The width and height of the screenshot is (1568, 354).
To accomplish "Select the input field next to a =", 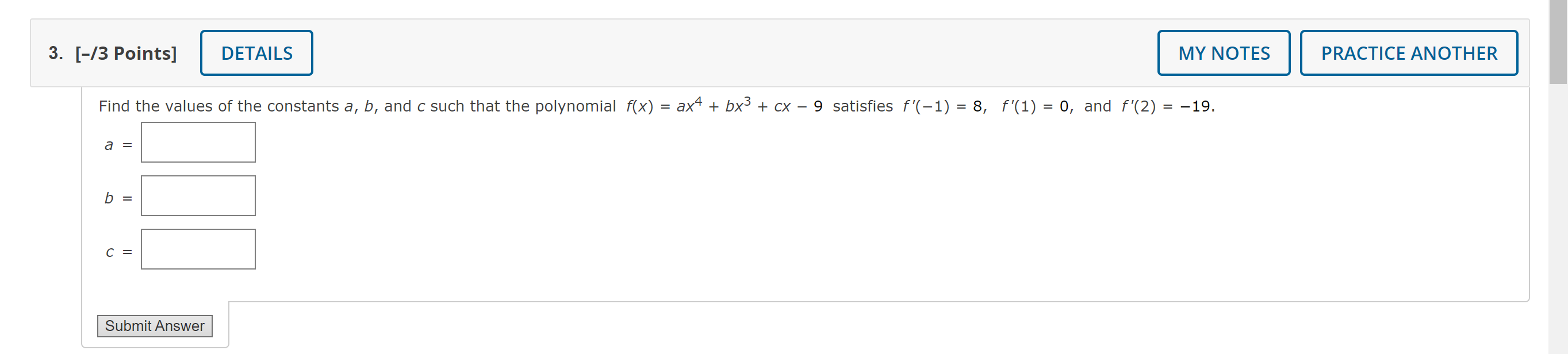I will click(x=198, y=143).
